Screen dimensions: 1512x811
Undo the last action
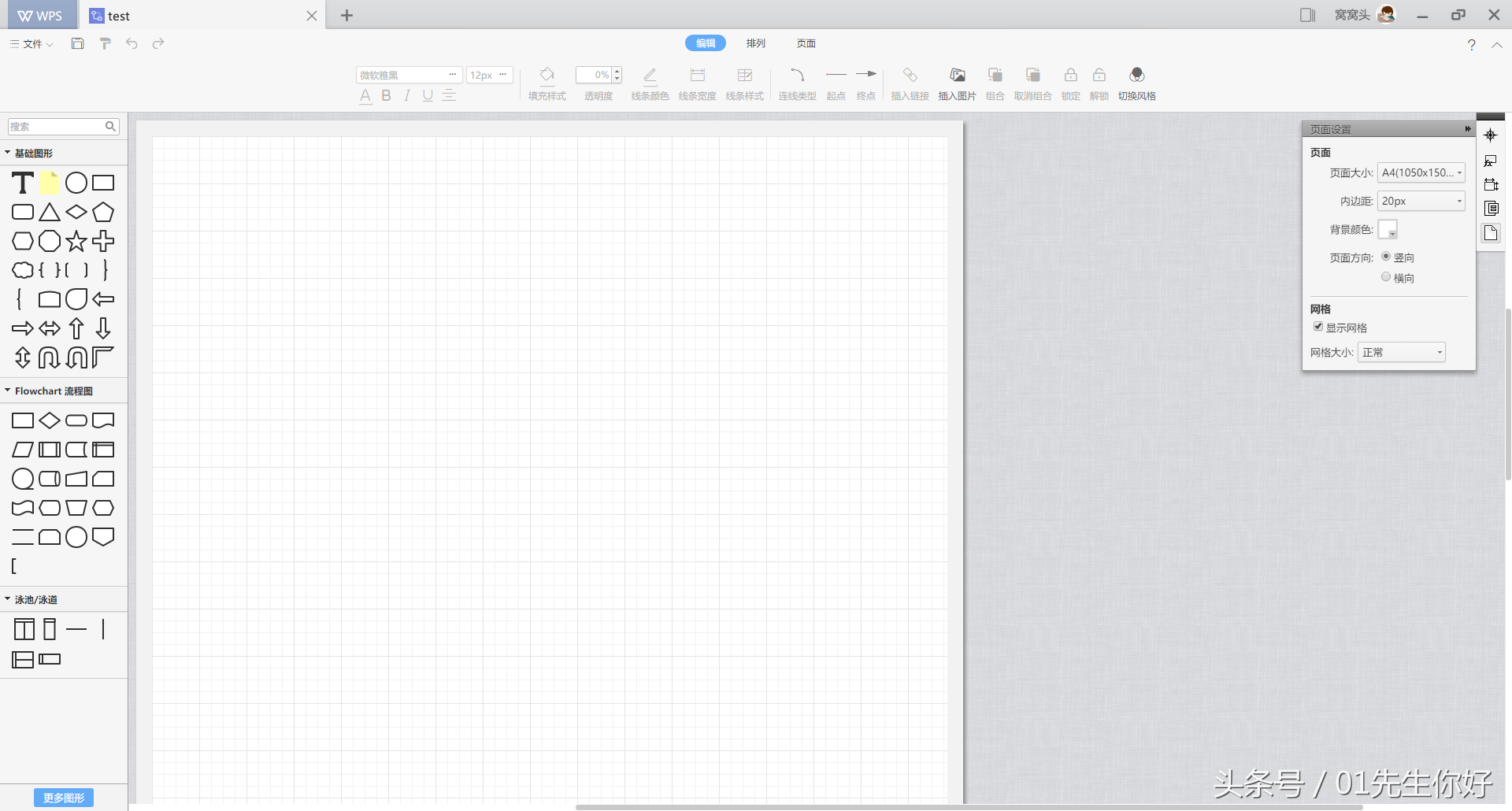click(x=132, y=43)
